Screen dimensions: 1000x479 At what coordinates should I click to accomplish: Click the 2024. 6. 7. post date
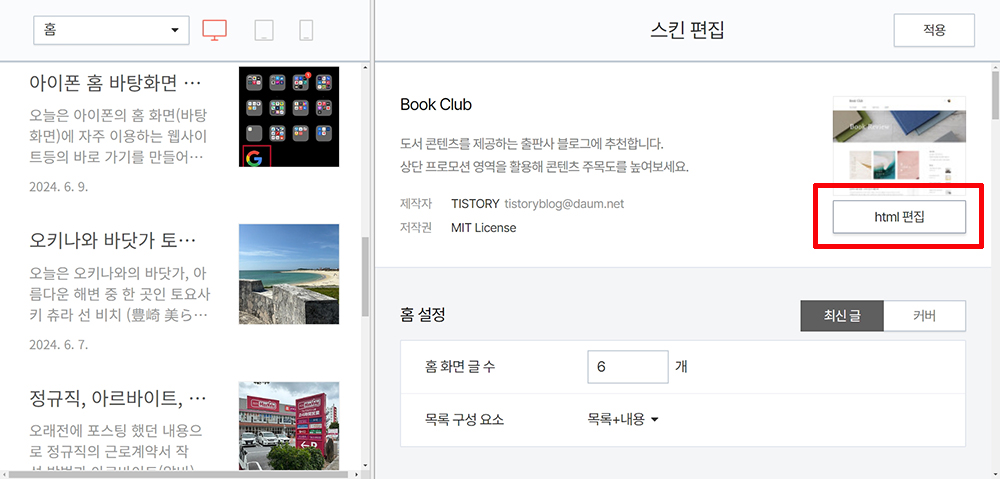pos(59,345)
